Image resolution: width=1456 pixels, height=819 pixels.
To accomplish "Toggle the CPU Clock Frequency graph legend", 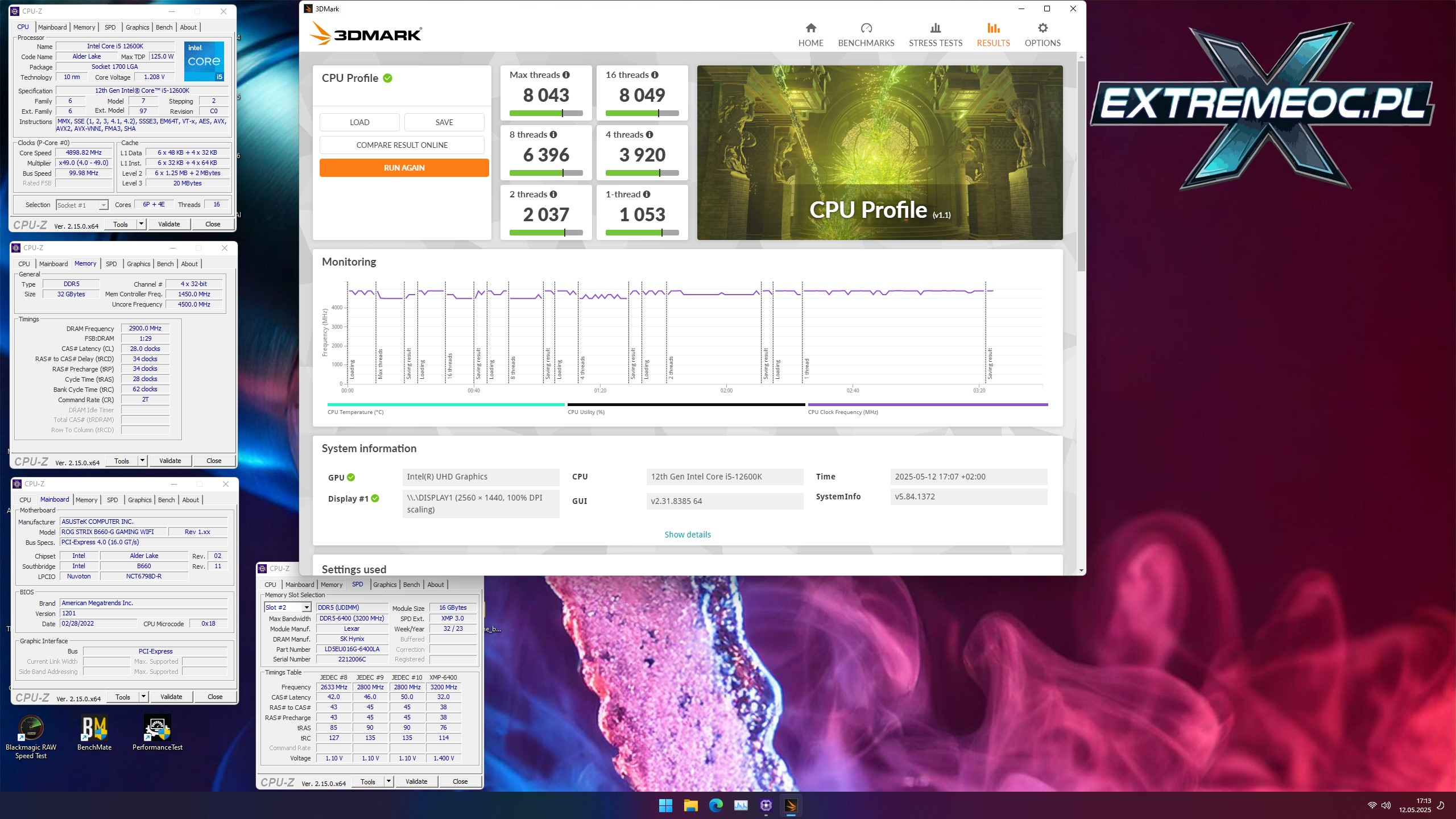I will [x=928, y=408].
